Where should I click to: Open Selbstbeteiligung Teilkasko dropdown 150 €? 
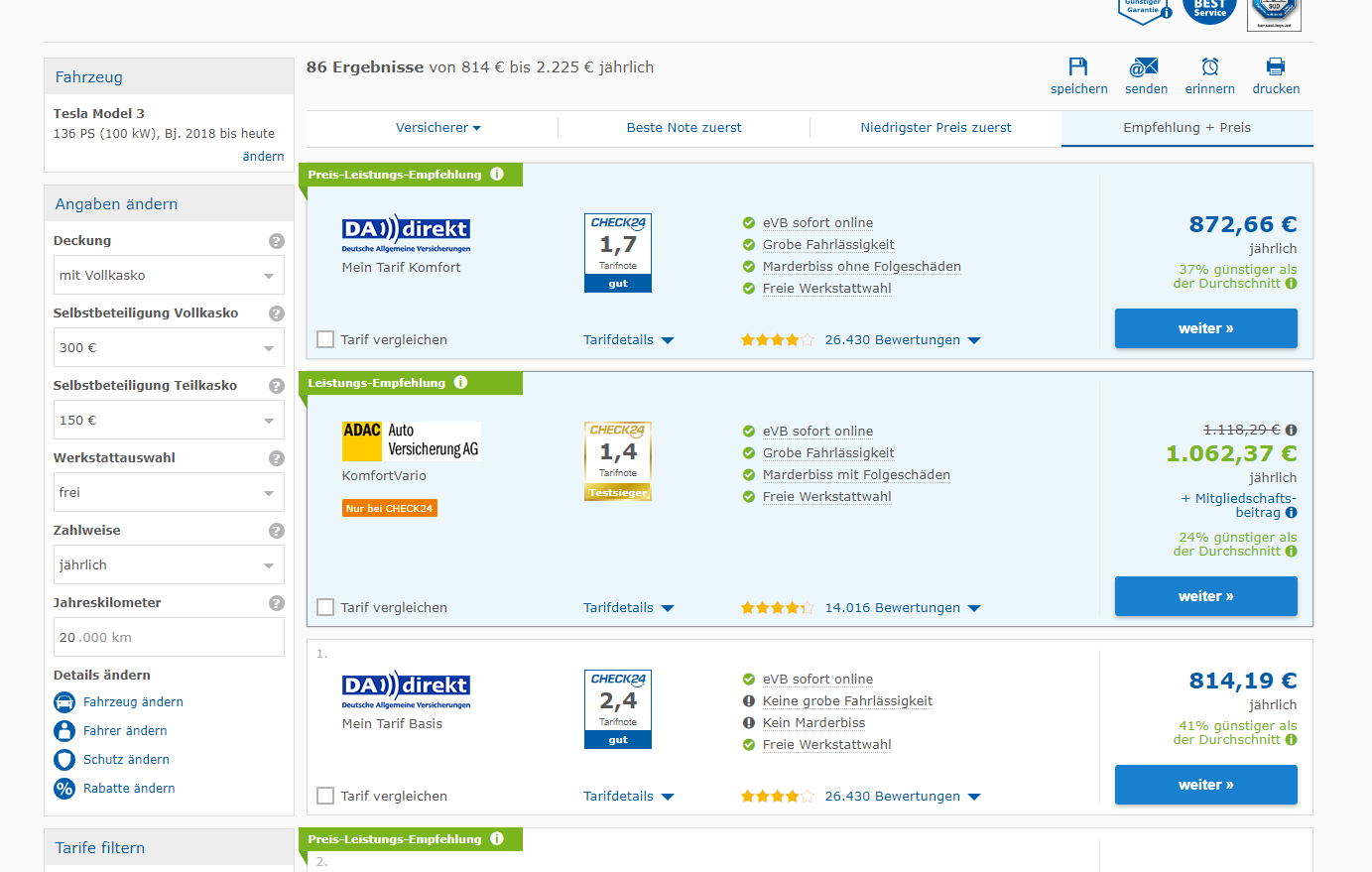point(169,420)
